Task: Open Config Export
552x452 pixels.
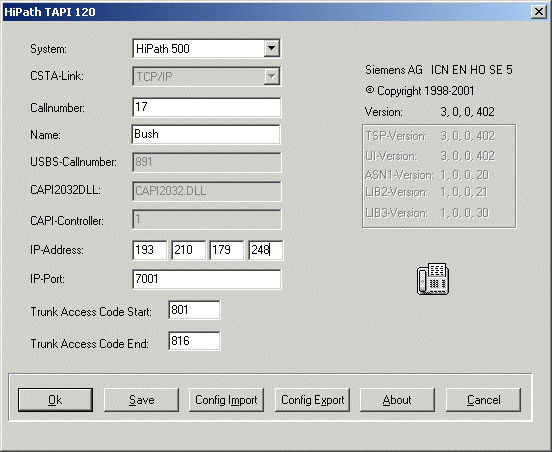Action: point(312,400)
